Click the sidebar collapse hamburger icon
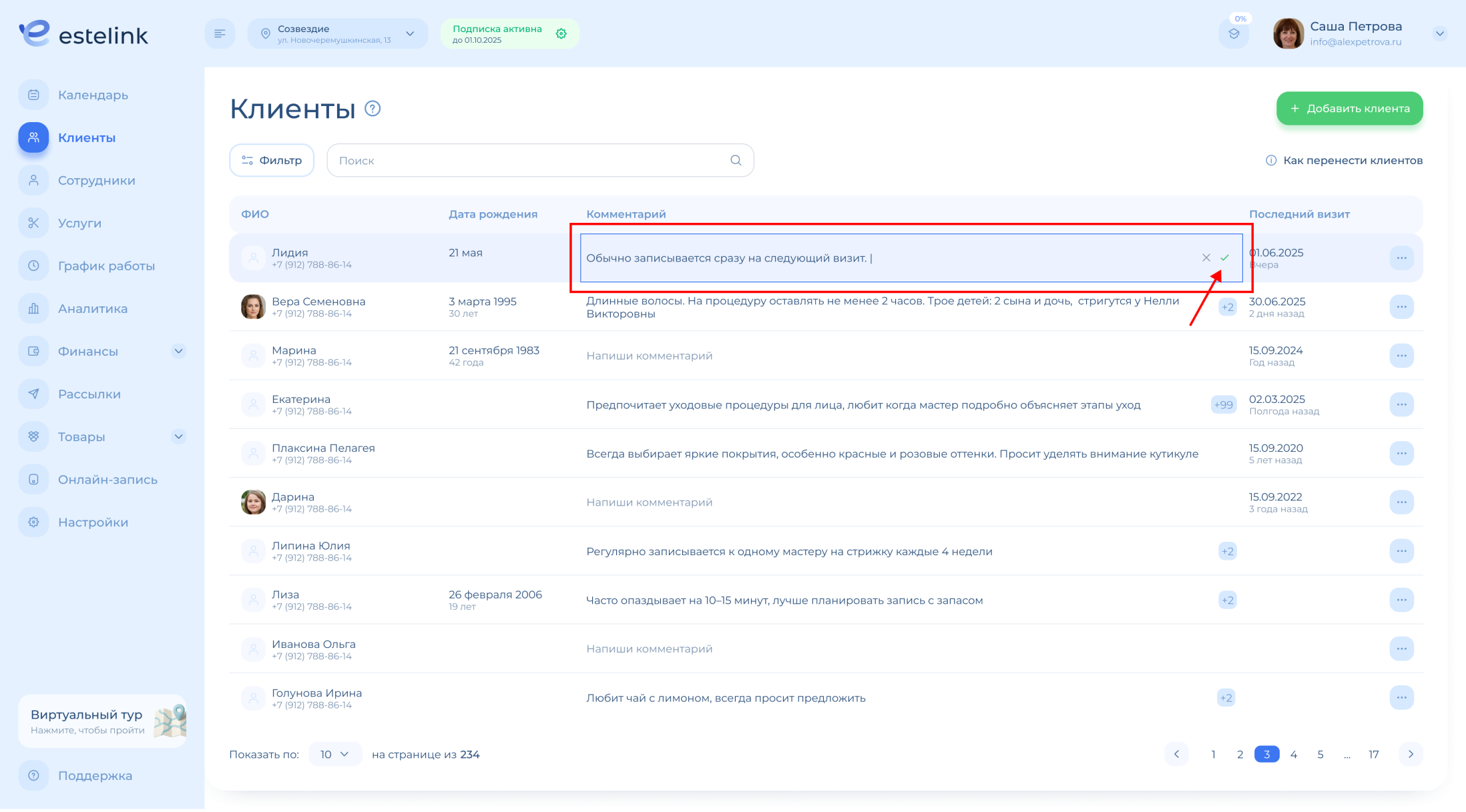The height and width of the screenshot is (812, 1466). [x=220, y=33]
